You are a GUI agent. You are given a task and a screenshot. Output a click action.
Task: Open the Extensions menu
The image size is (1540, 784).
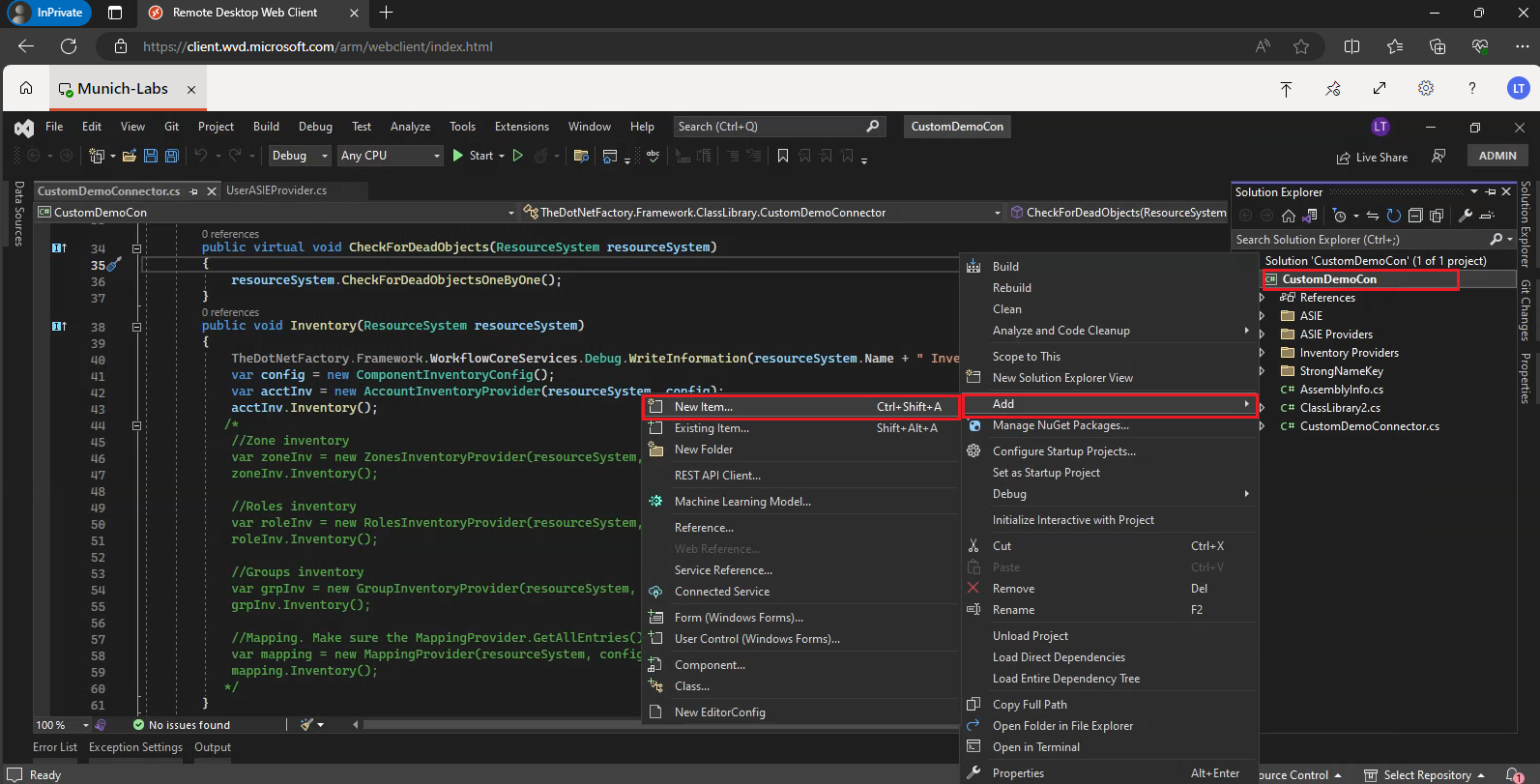coord(521,127)
